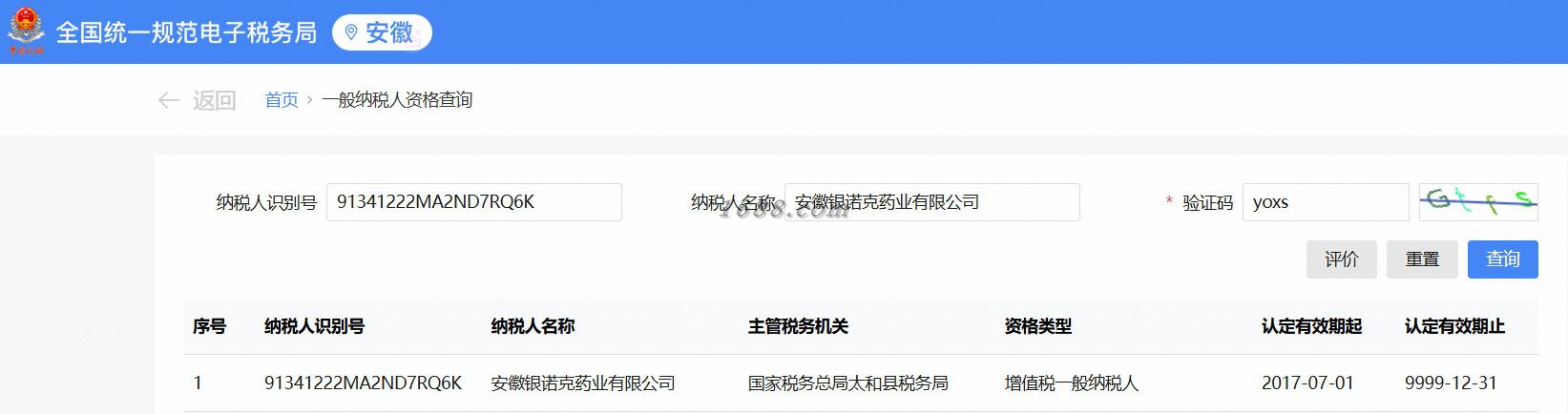This screenshot has width=1568, height=414.
Task: Refresh the captcha verification image
Action: click(1478, 201)
